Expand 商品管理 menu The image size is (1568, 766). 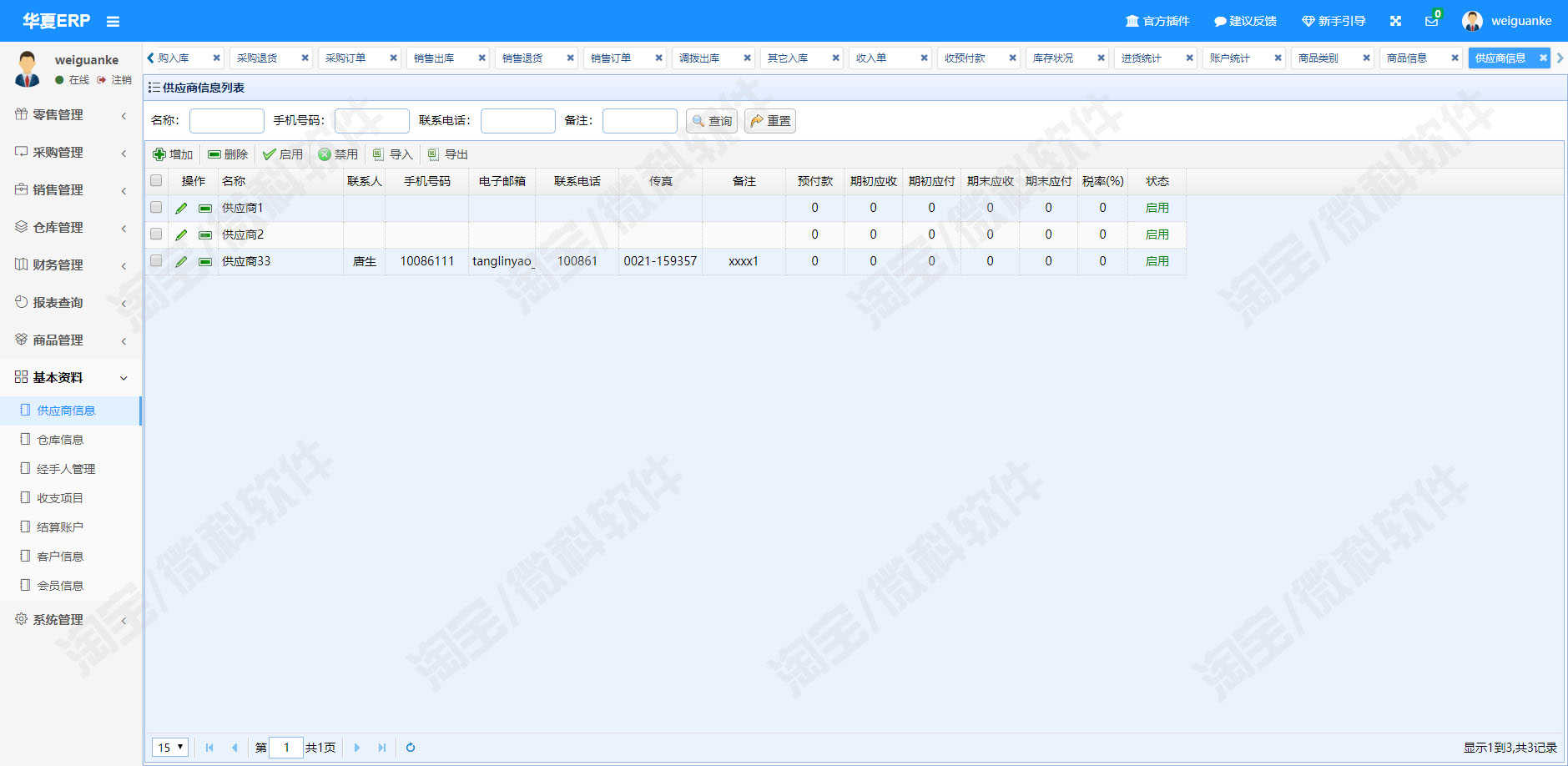click(71, 340)
